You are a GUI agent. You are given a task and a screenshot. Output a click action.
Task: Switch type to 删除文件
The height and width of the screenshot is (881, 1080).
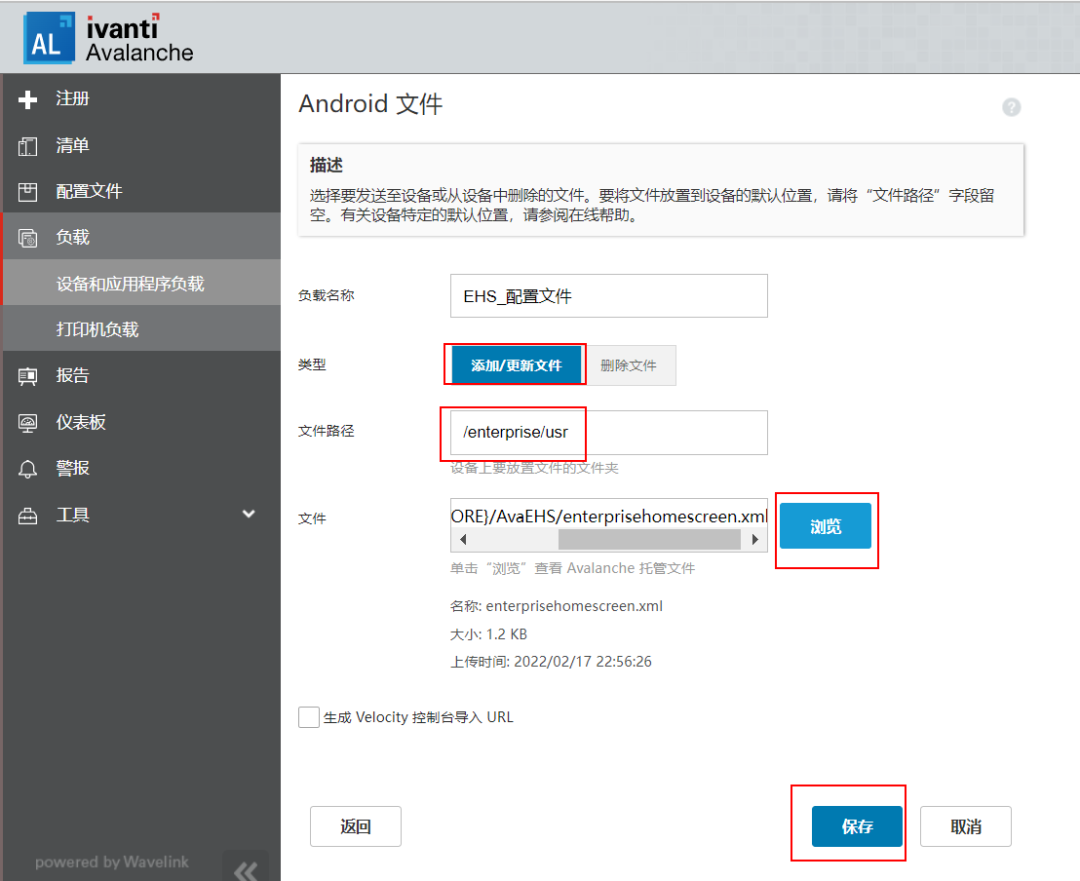coord(628,365)
